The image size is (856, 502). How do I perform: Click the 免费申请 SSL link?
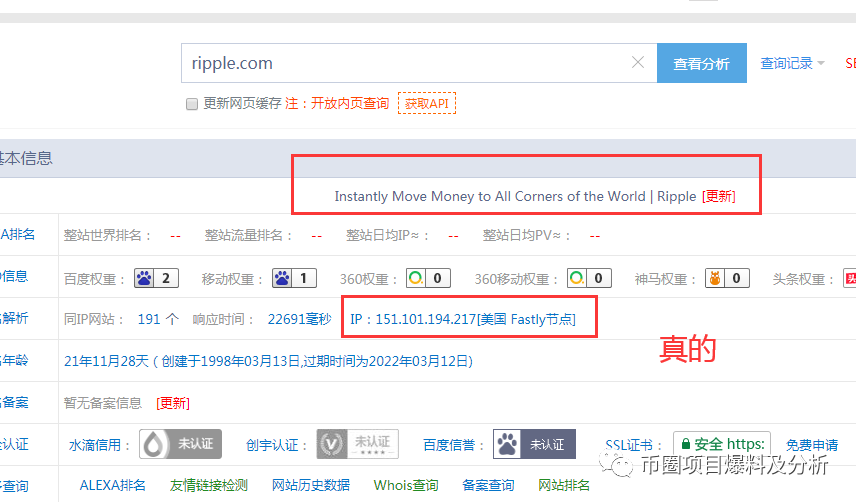click(812, 445)
